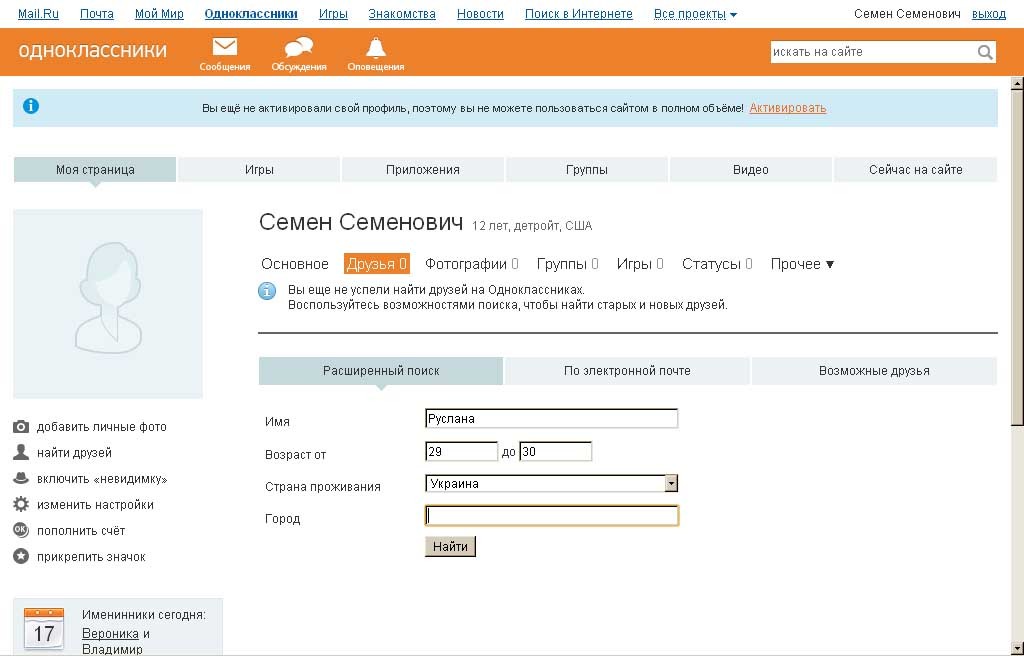Open the Игры top bar link
Screen dimensions: 1024x656
333,14
